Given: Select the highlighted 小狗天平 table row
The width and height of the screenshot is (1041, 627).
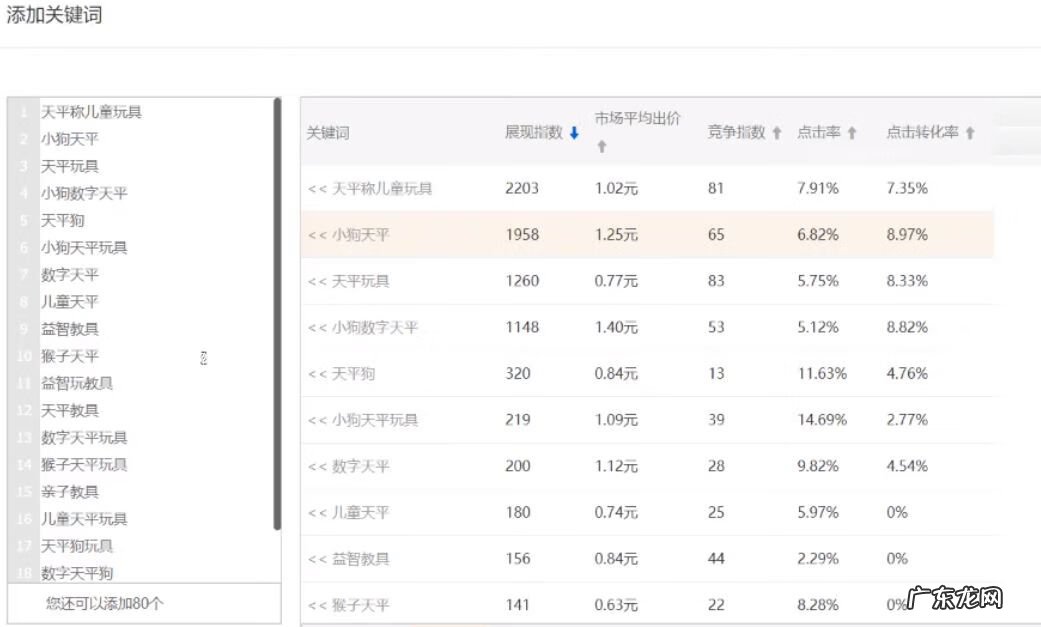Looking at the screenshot, I should pyautogui.click(x=650, y=234).
